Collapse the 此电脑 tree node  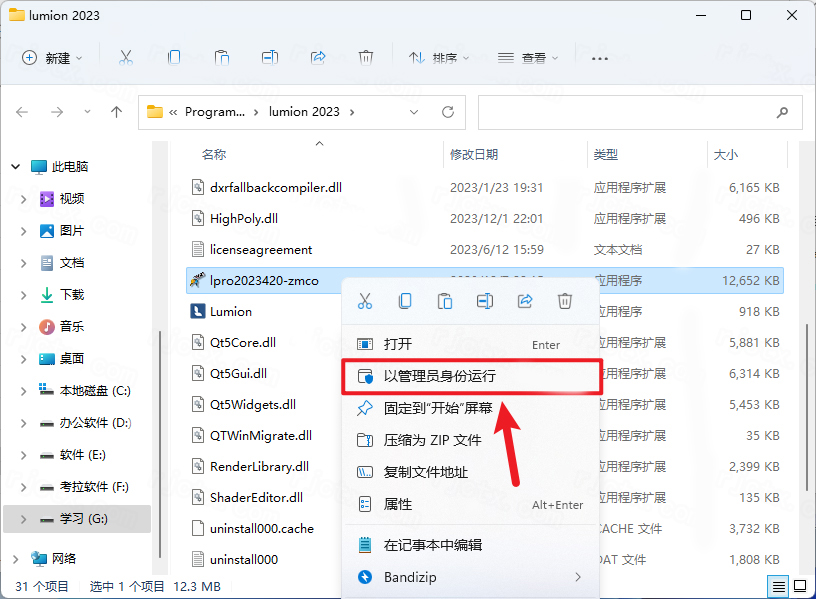point(16,167)
